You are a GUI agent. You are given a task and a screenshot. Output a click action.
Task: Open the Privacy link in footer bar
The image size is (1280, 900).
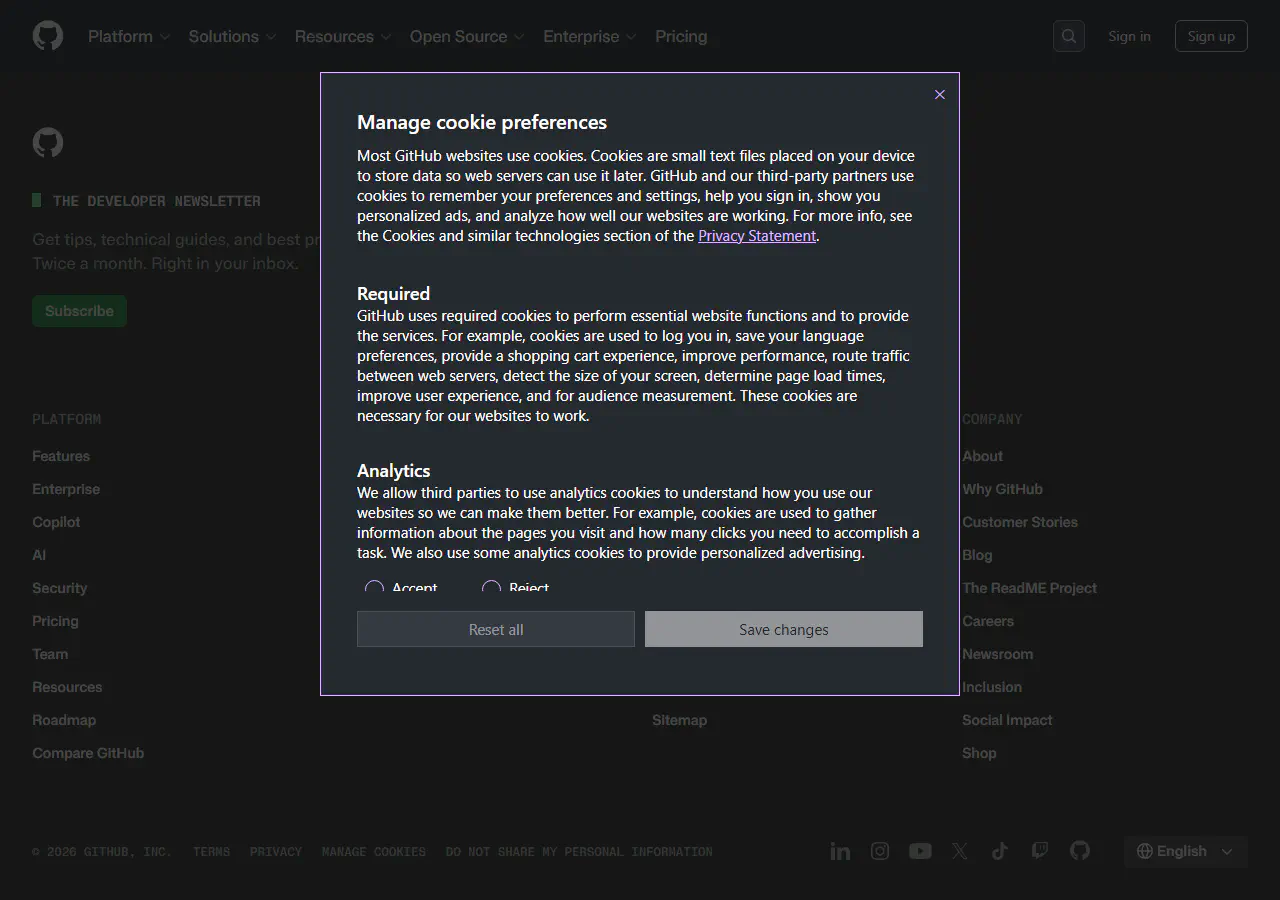pyautogui.click(x=276, y=852)
